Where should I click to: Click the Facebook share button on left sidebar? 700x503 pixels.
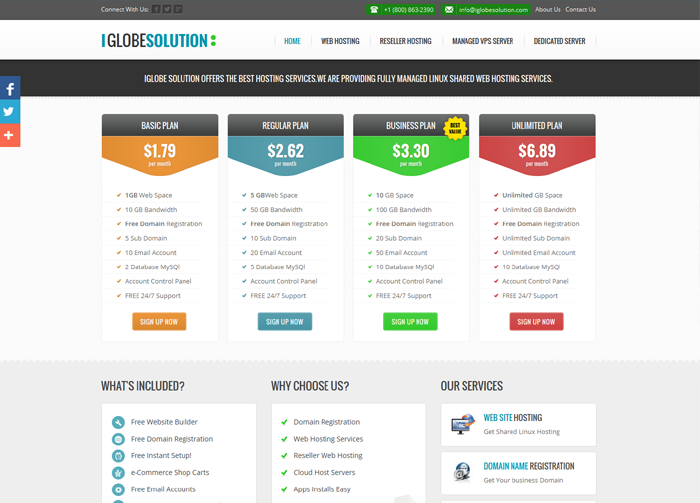(9, 89)
